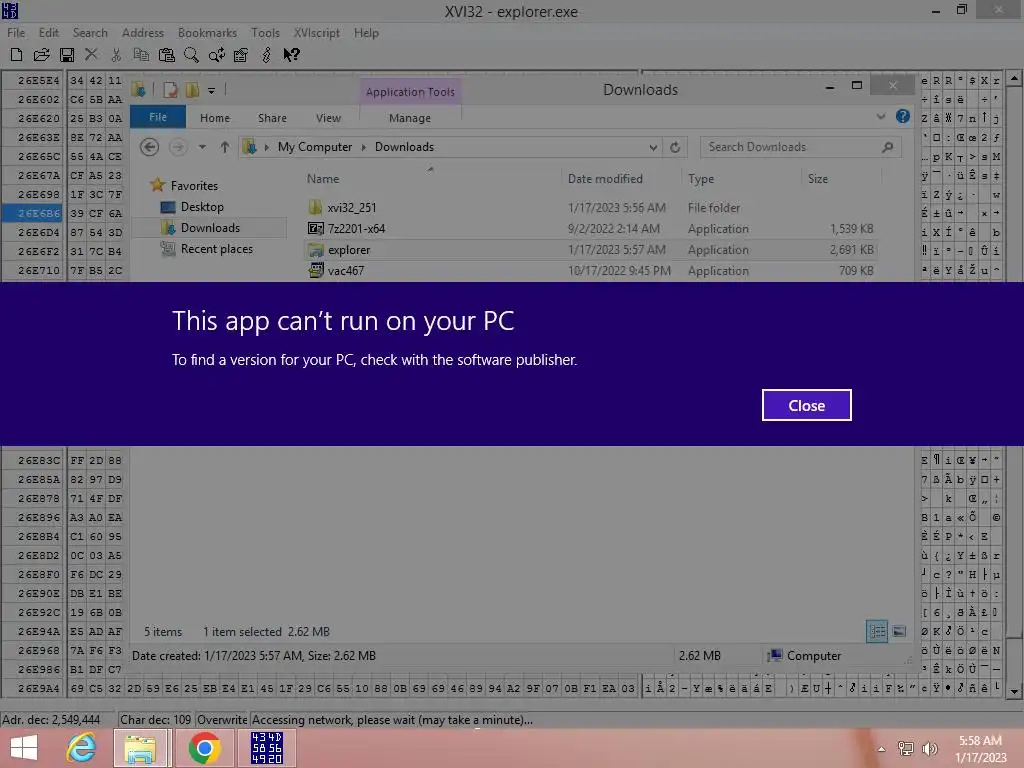This screenshot has height=768, width=1024.
Task: Click the Save icon in XVI32 toolbar
Action: coord(67,55)
